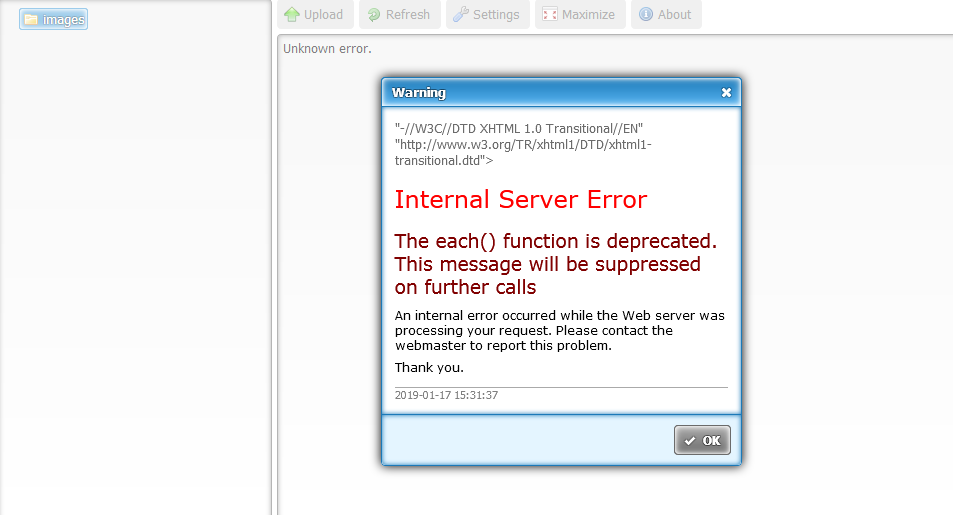Choose the Refresh toolbar label
The image size is (953, 515).
[408, 15]
